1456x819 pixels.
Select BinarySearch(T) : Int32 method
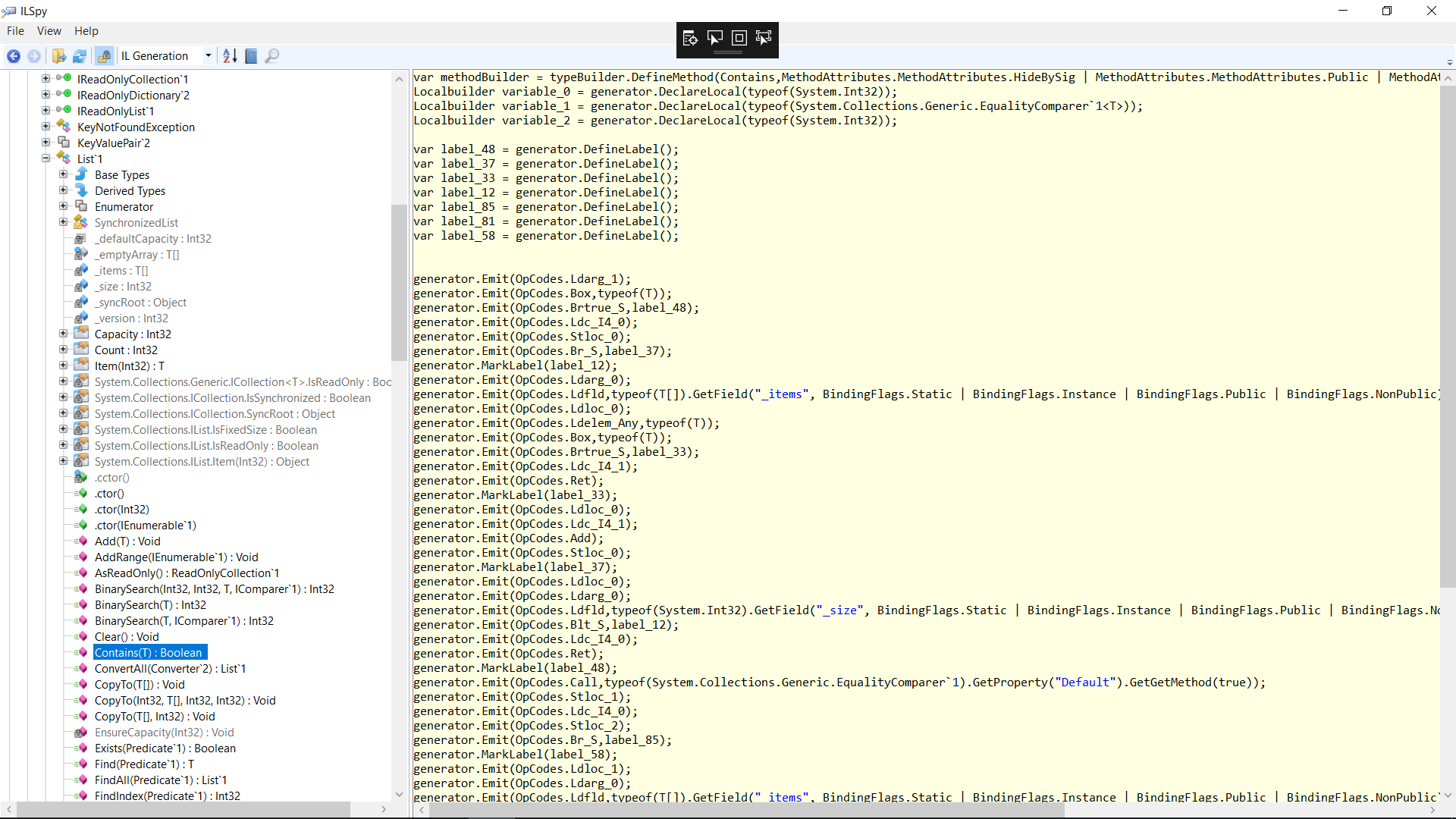point(150,605)
